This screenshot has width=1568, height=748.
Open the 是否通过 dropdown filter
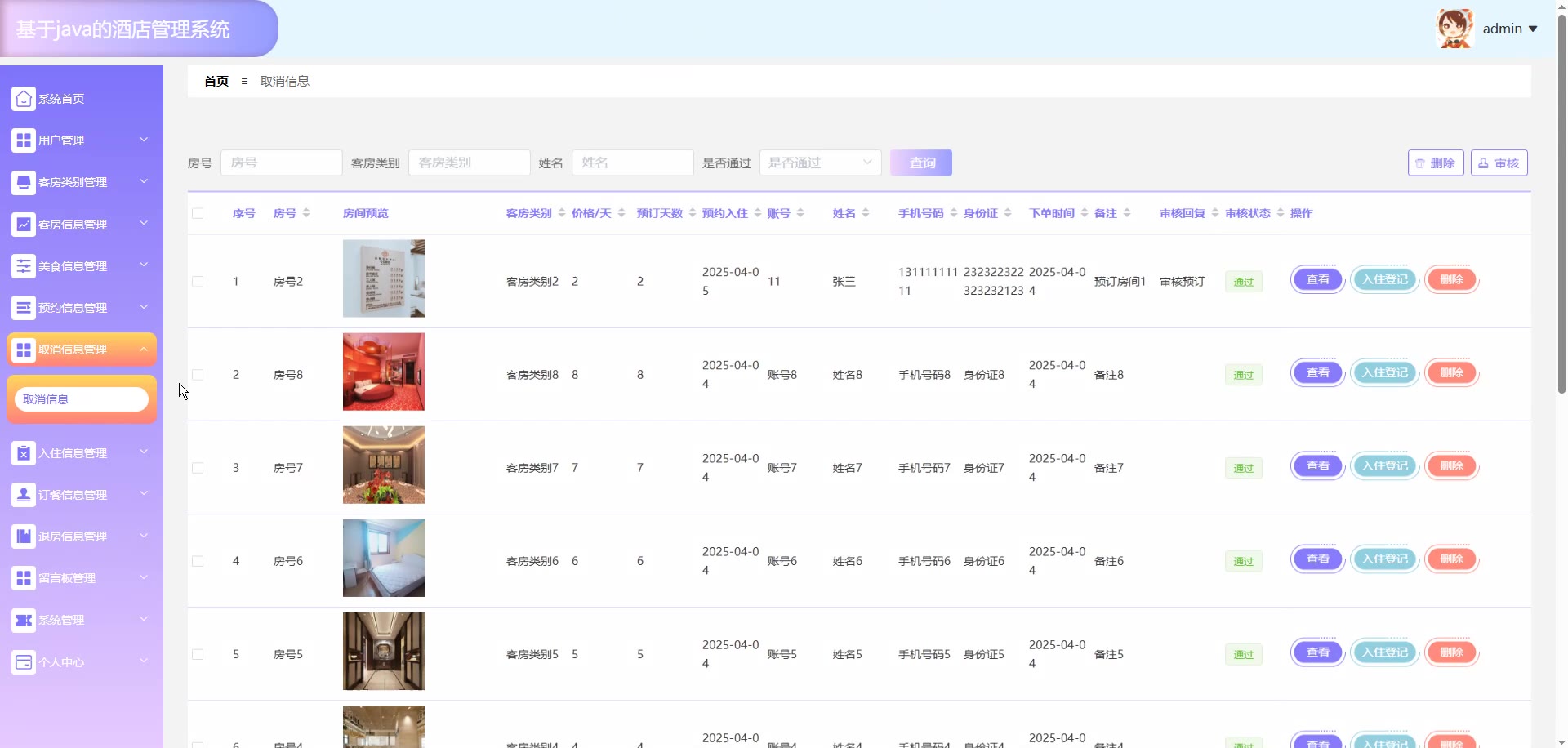[x=821, y=163]
